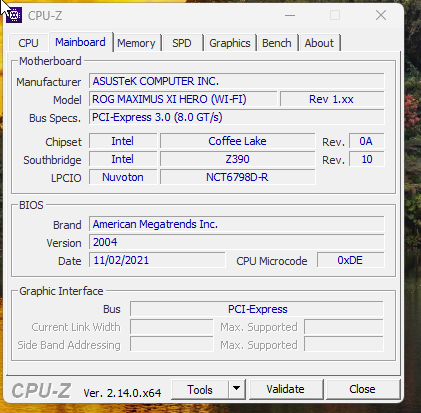The height and width of the screenshot is (413, 421).
Task: Click the Nuvoton LPCIO vendor field
Action: tap(123, 177)
